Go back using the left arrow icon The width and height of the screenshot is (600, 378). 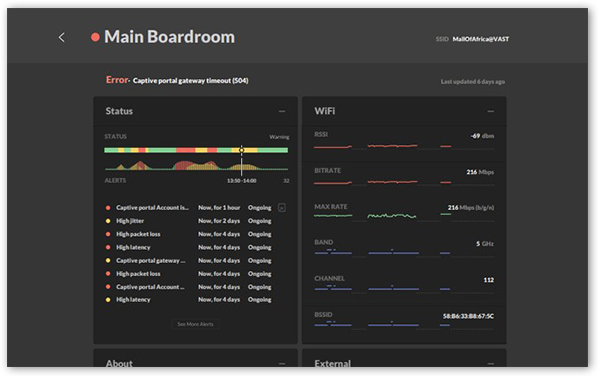[x=62, y=37]
